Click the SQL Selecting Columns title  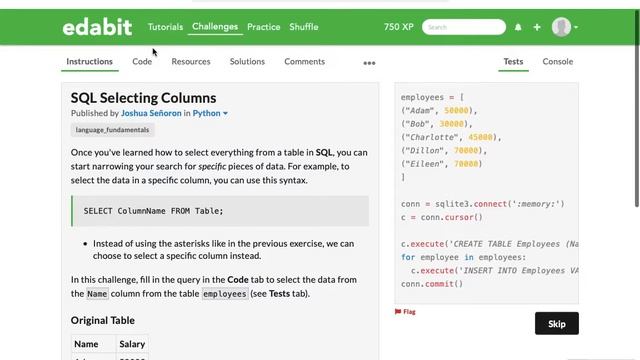click(143, 98)
